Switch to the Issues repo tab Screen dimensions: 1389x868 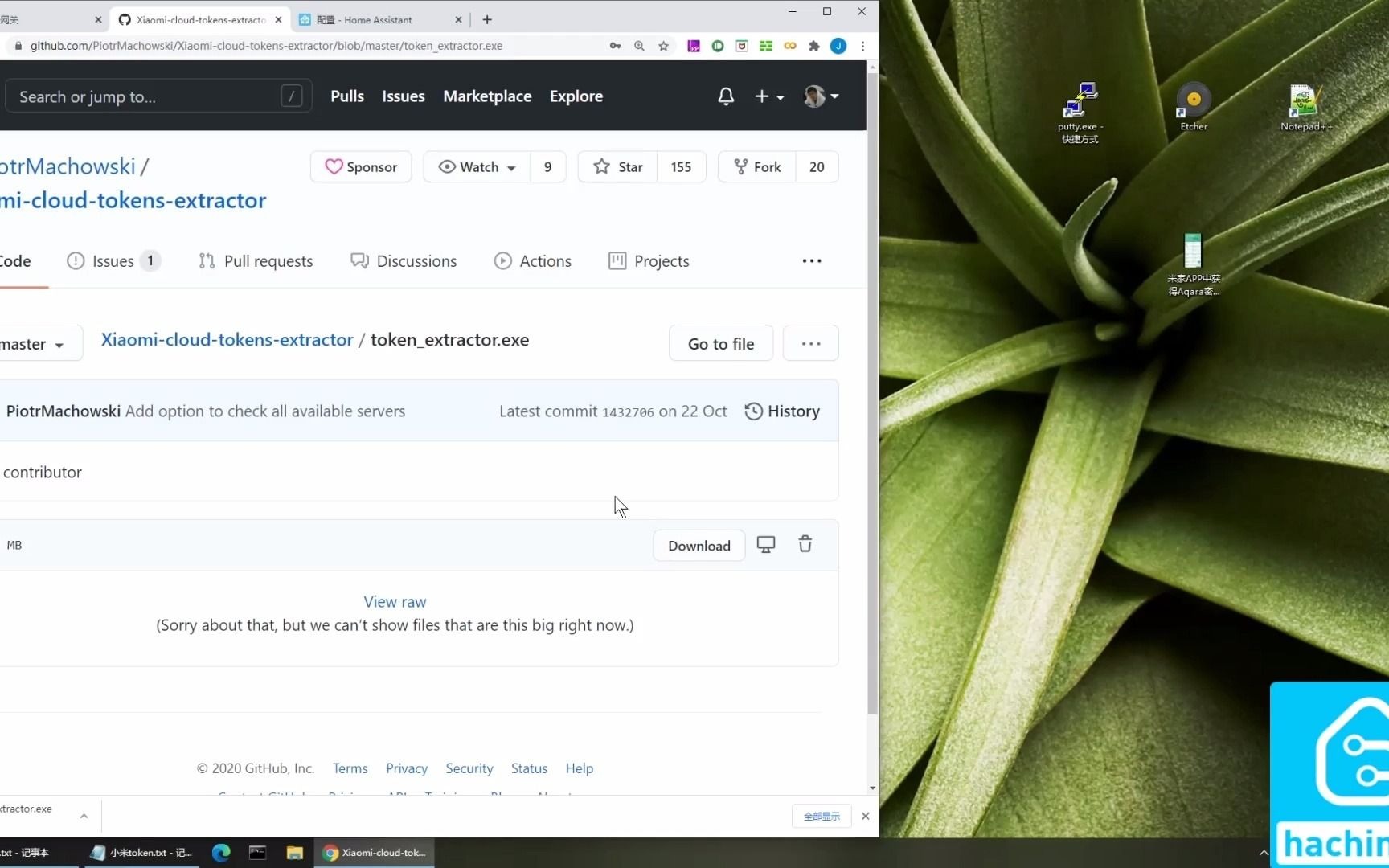(113, 261)
